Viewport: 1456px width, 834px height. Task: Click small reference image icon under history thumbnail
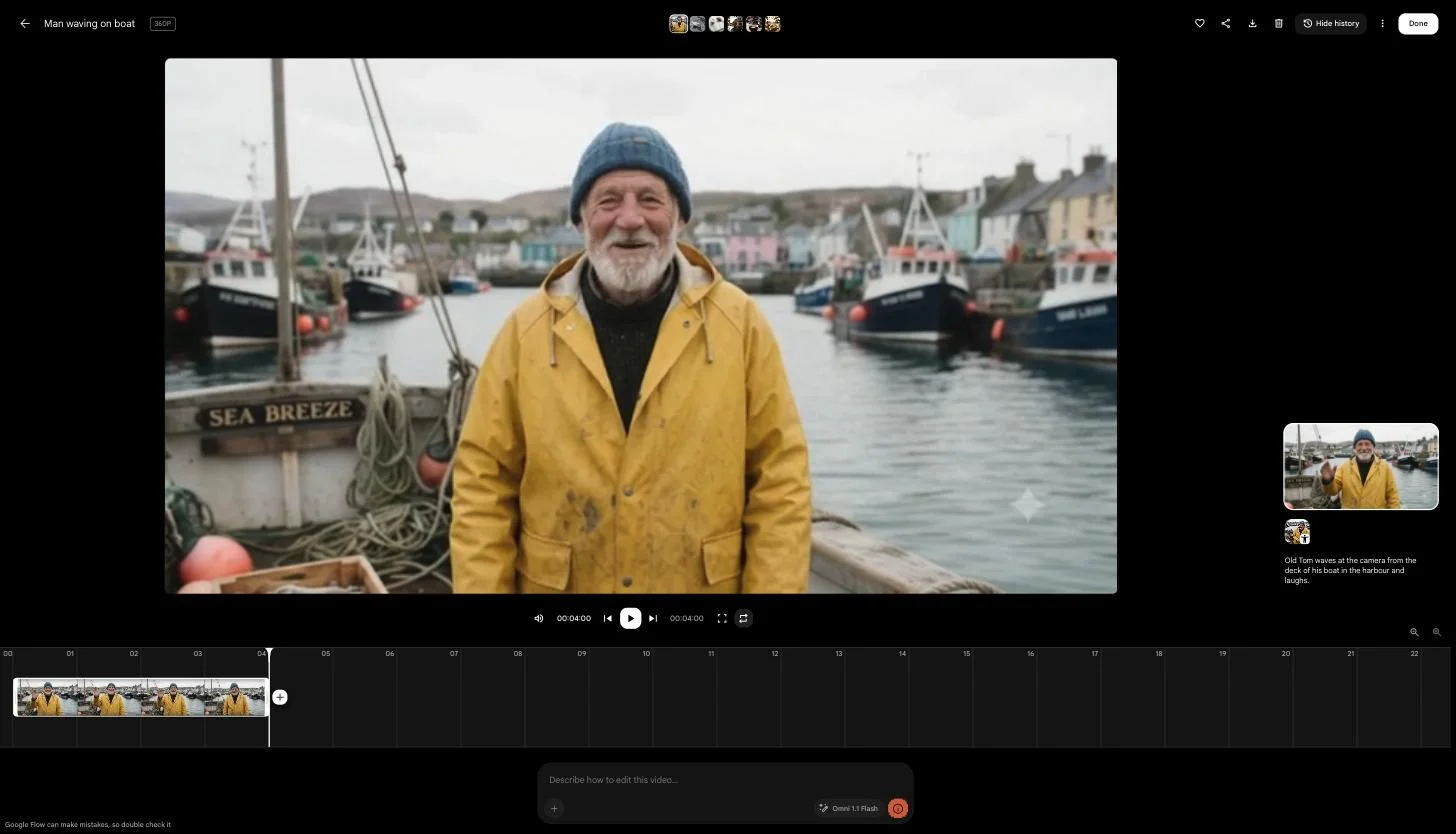1297,531
